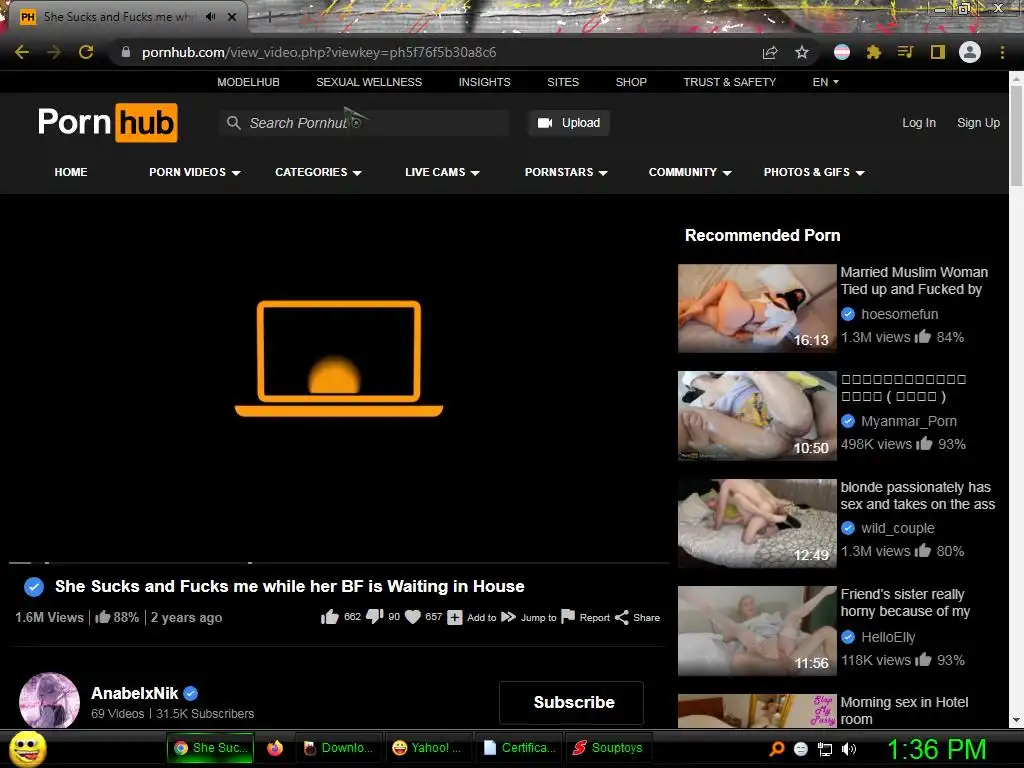Open the AnabelxNik channel name link
1024x768 pixels.
[x=135, y=693]
